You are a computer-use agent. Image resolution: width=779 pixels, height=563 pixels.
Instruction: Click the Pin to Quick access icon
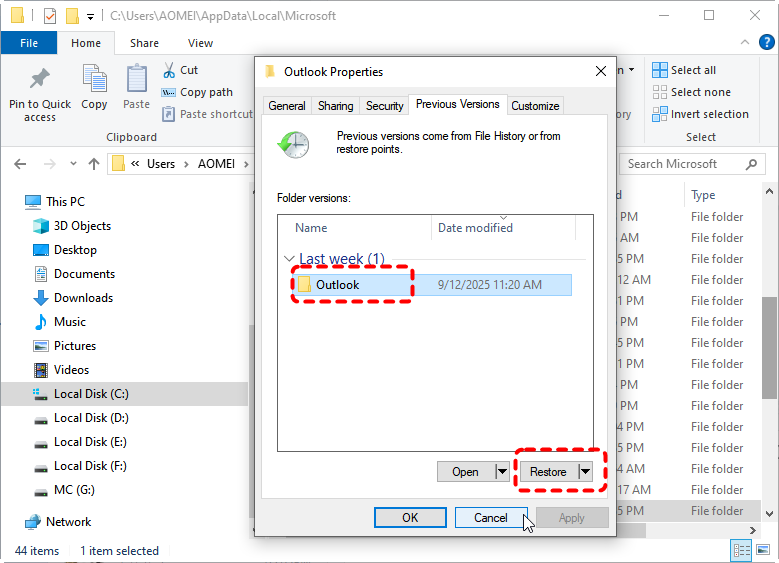pyautogui.click(x=40, y=78)
